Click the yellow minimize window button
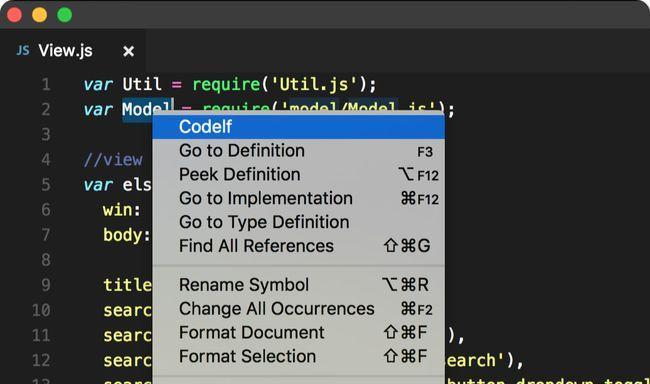Image resolution: width=650 pixels, height=384 pixels. (x=40, y=15)
